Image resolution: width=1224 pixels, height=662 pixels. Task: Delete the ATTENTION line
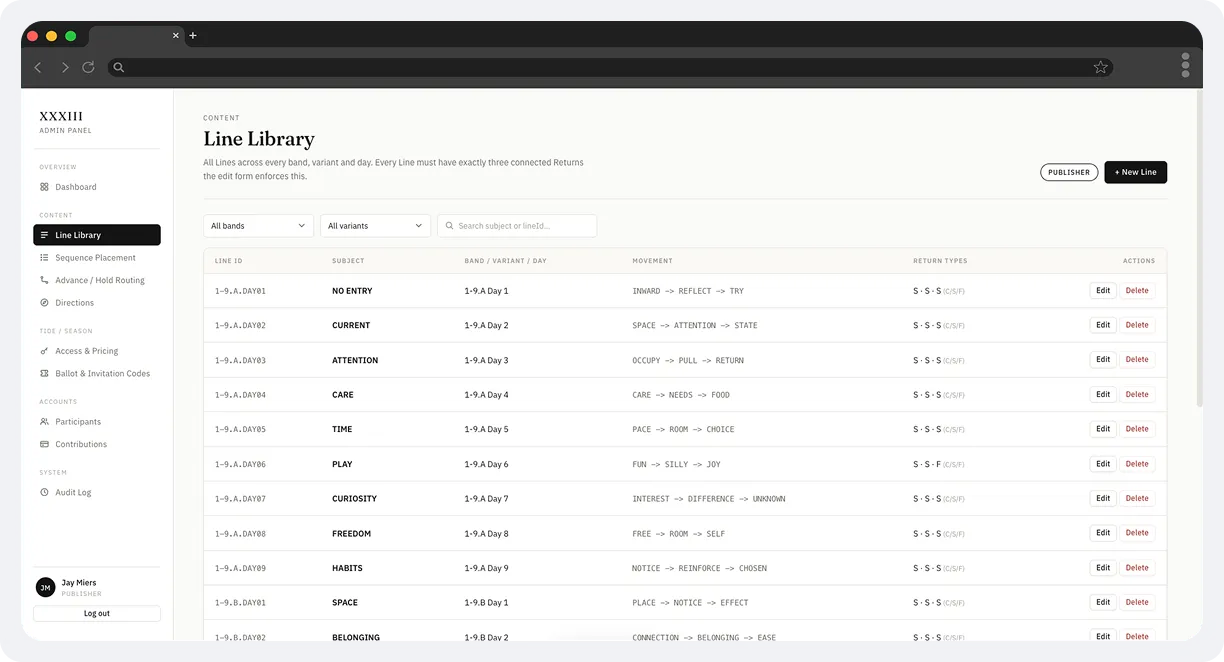click(x=1137, y=360)
